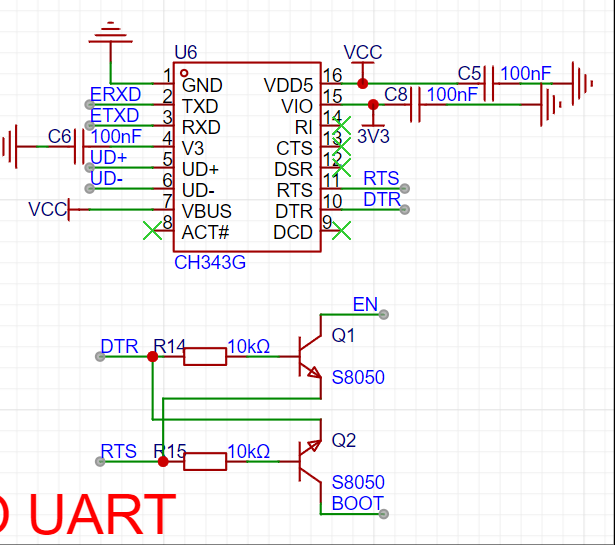Click the CTS pin name in U6
Viewport: 615px width, 545px height.
point(294,149)
